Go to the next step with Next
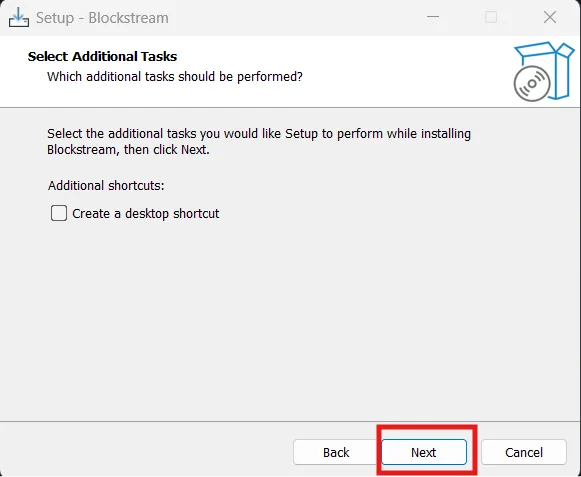 pyautogui.click(x=424, y=452)
